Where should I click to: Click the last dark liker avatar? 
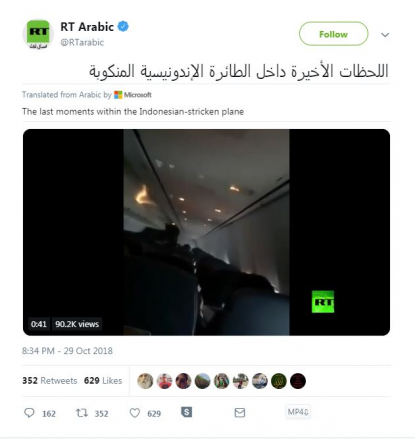pos(298,381)
